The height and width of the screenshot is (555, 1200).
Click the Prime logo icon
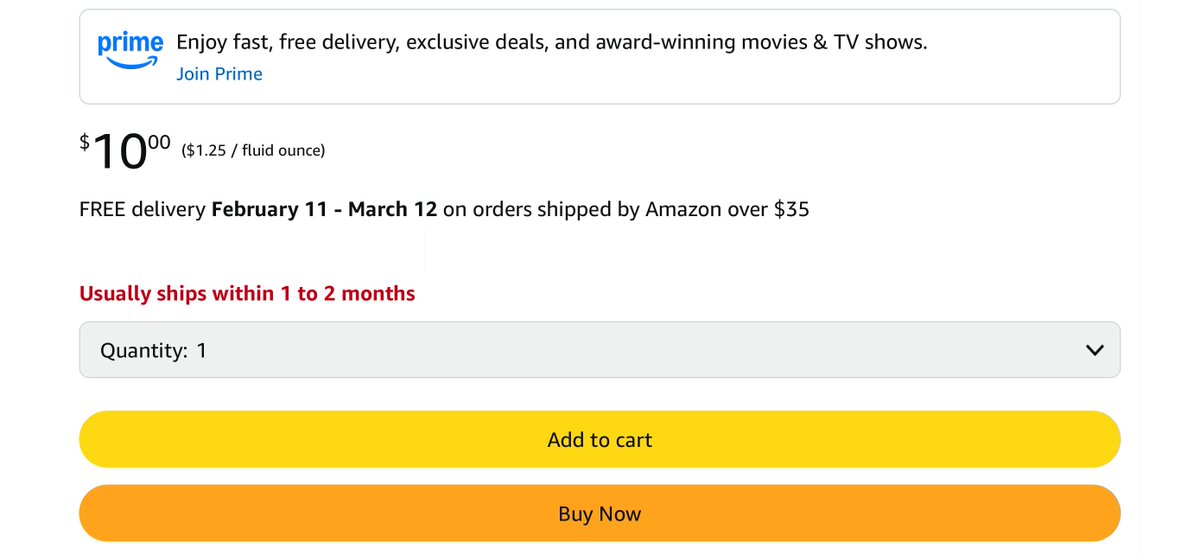(x=130, y=49)
